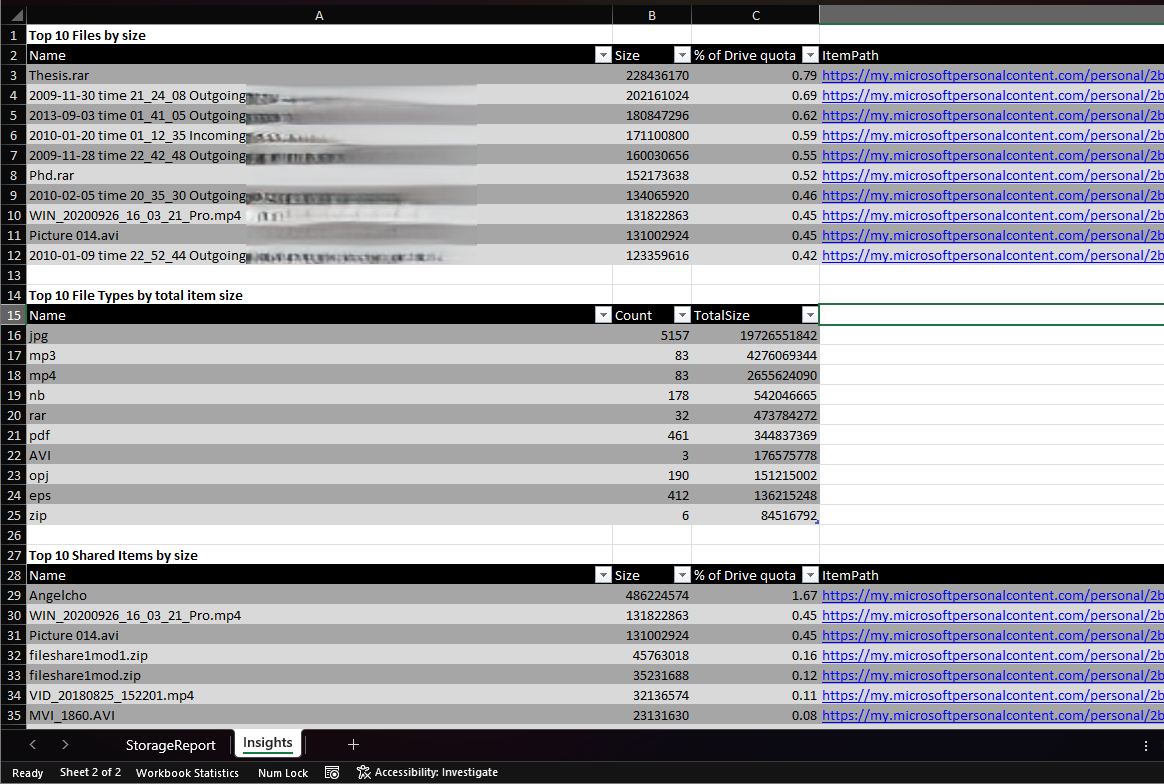Click the next sheet navigation arrow
Image resolution: width=1164 pixels, height=784 pixels.
[x=64, y=744]
